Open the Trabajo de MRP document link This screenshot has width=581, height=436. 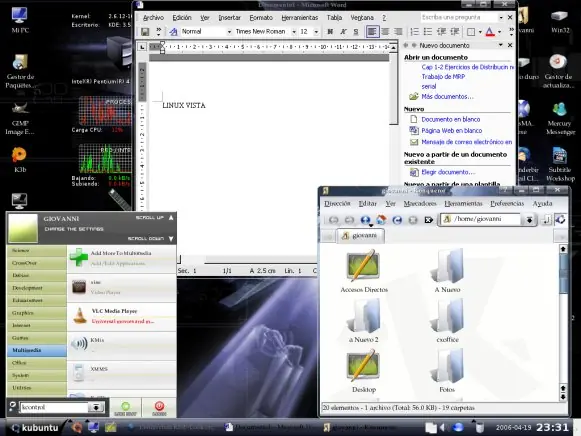coord(443,77)
